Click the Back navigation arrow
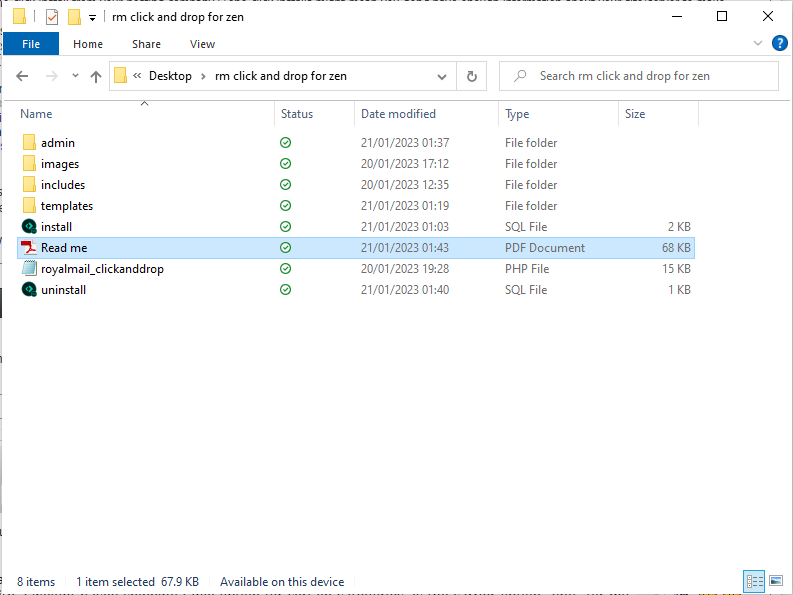 (x=22, y=76)
